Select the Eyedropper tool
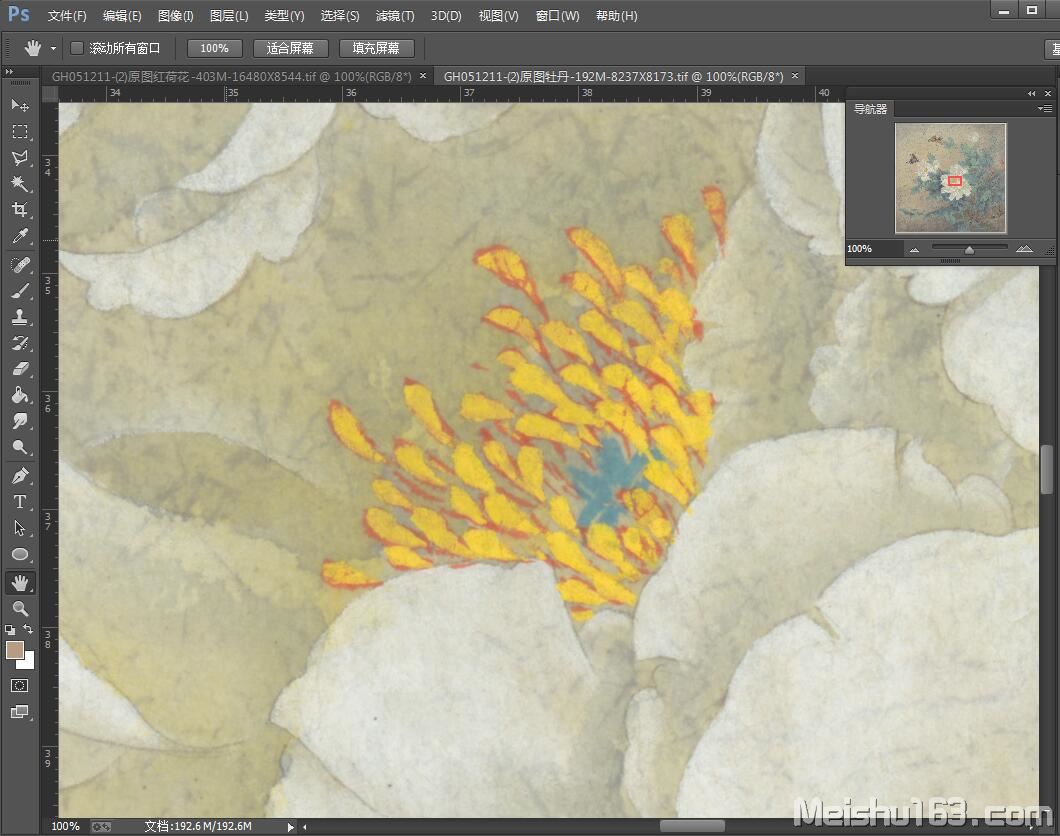 [20, 236]
